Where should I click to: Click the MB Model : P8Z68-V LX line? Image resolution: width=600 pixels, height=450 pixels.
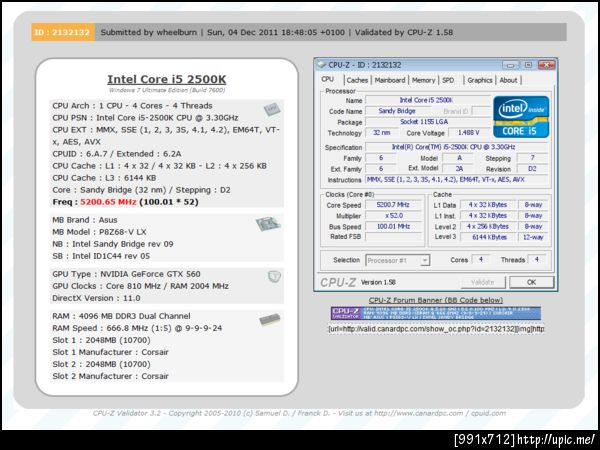pos(99,232)
